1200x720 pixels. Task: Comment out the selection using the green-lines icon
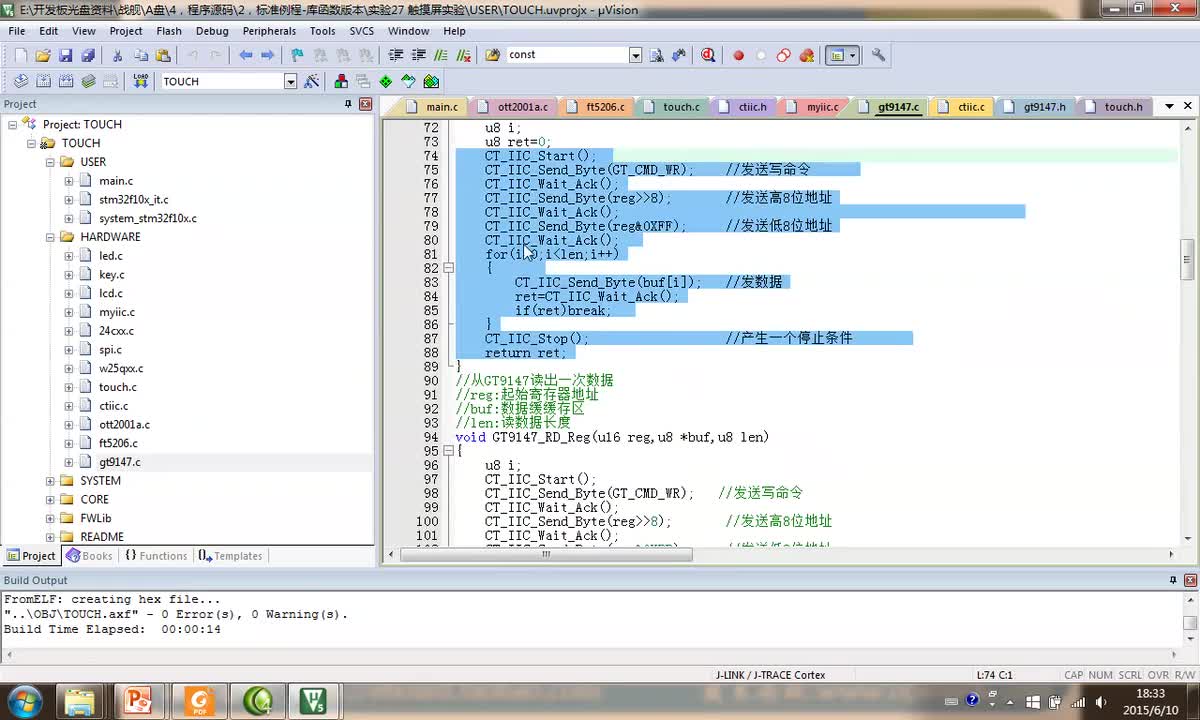(442, 55)
